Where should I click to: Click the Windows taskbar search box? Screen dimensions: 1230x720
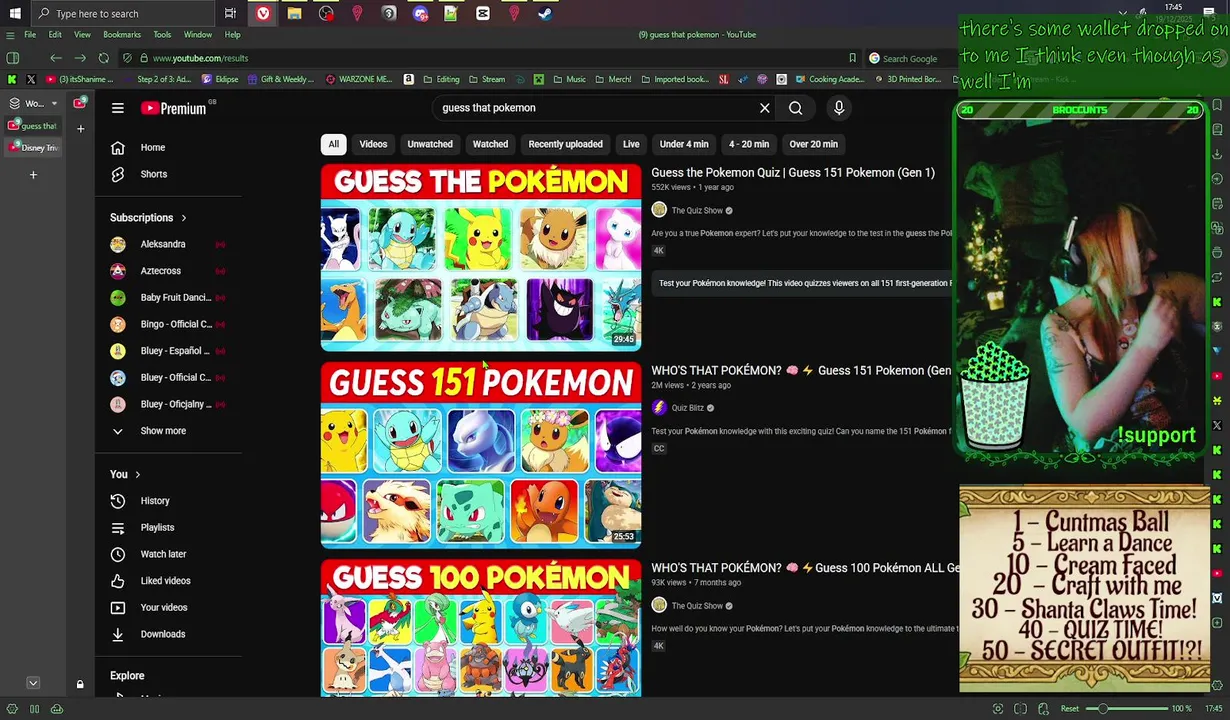point(122,13)
